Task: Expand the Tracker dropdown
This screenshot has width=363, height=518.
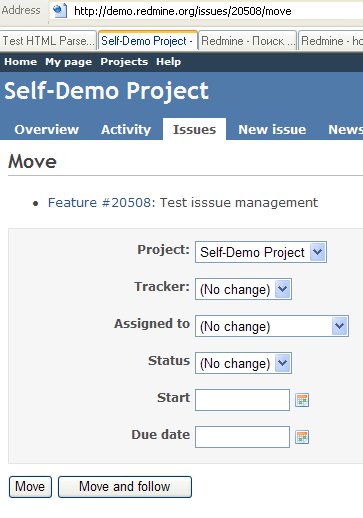Action: (243, 289)
